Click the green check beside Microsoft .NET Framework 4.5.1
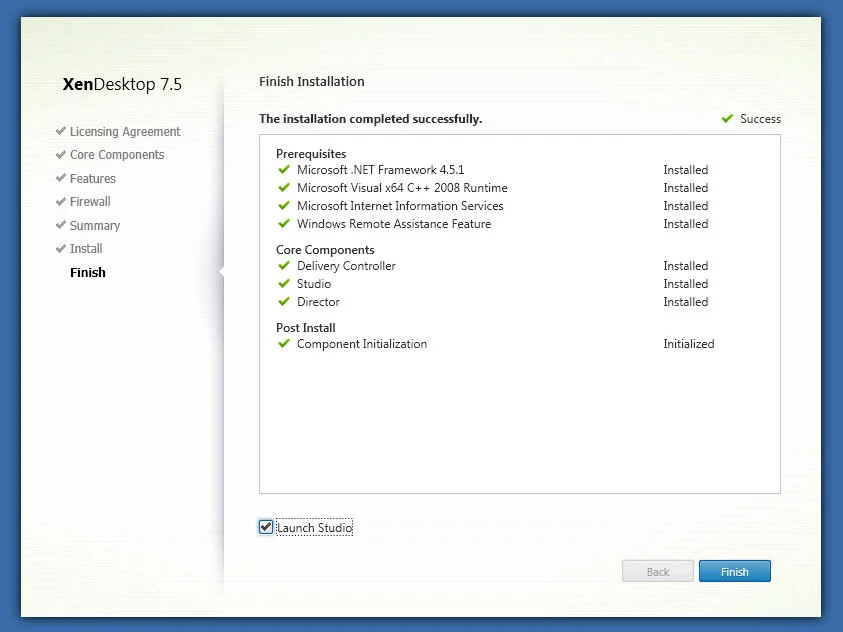The width and height of the screenshot is (843, 632). click(284, 170)
